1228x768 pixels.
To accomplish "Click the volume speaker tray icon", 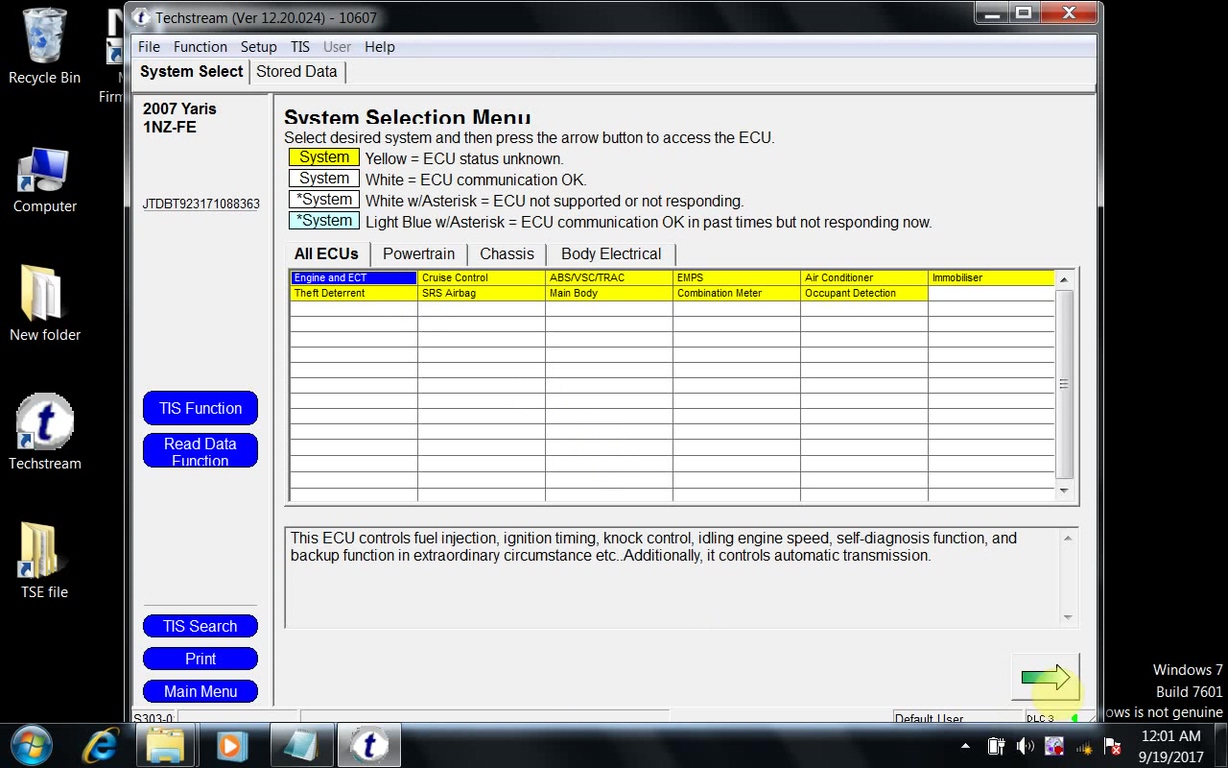I will (1025, 746).
